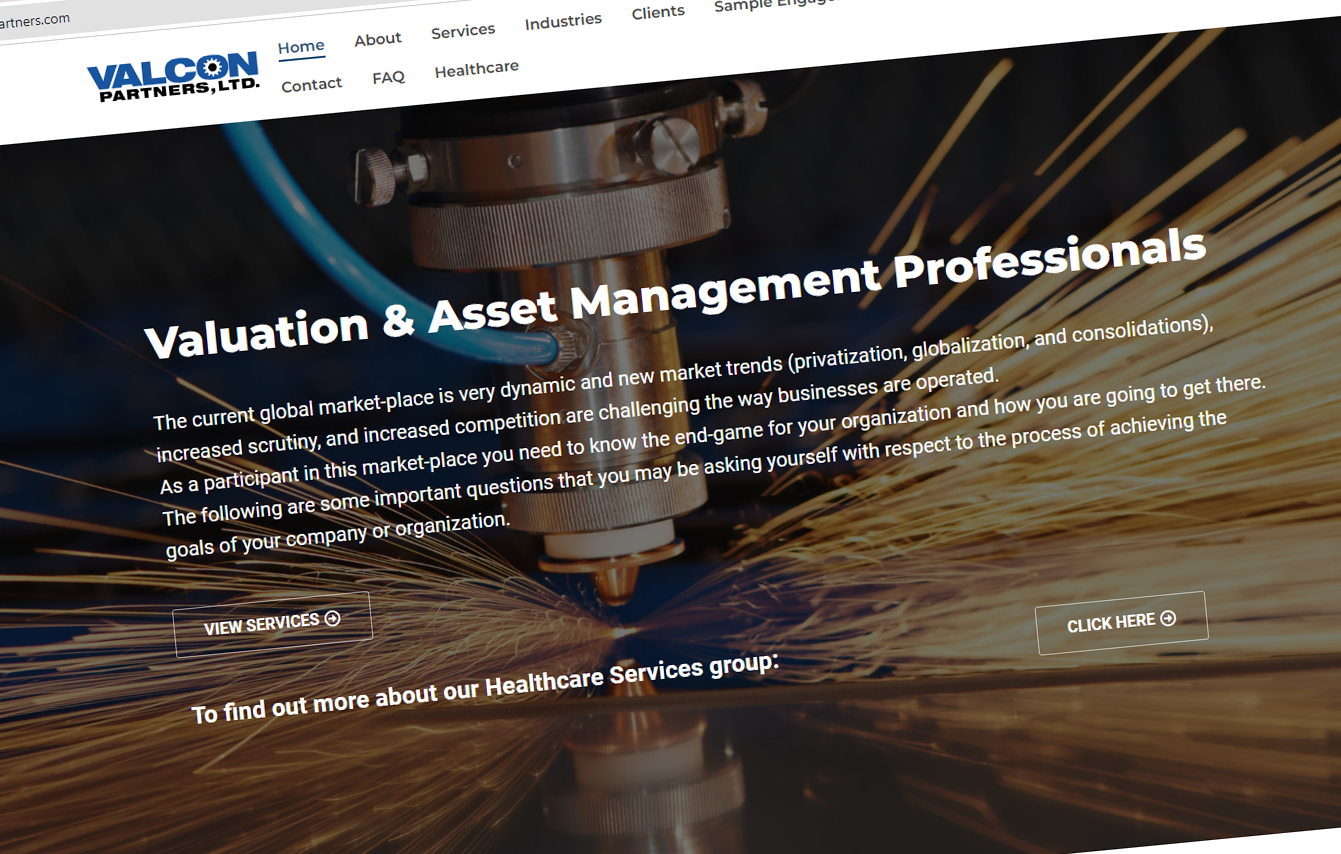Click the Healthcare Services group text line
1341x854 pixels.
[484, 687]
